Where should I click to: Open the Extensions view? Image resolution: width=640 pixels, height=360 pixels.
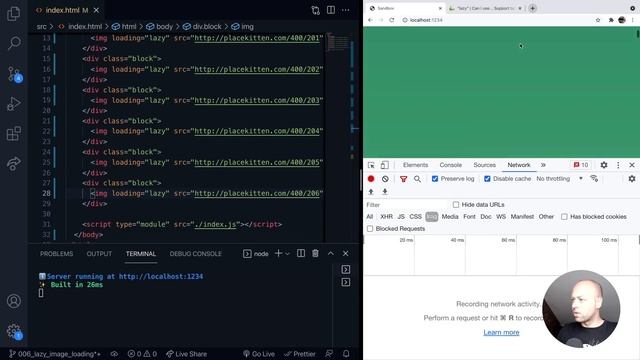click(13, 133)
